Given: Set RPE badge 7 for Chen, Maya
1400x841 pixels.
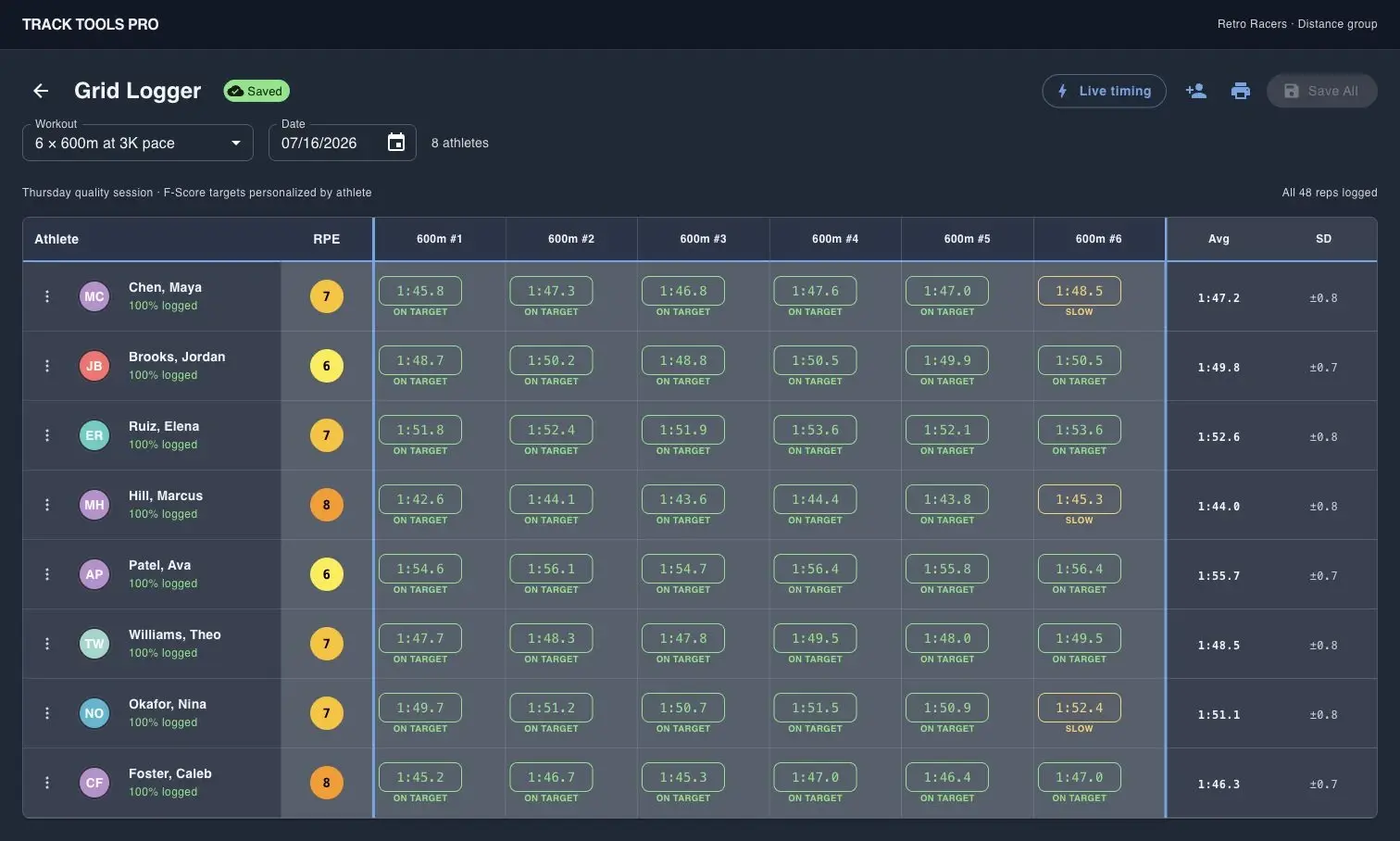Looking at the screenshot, I should point(326,296).
